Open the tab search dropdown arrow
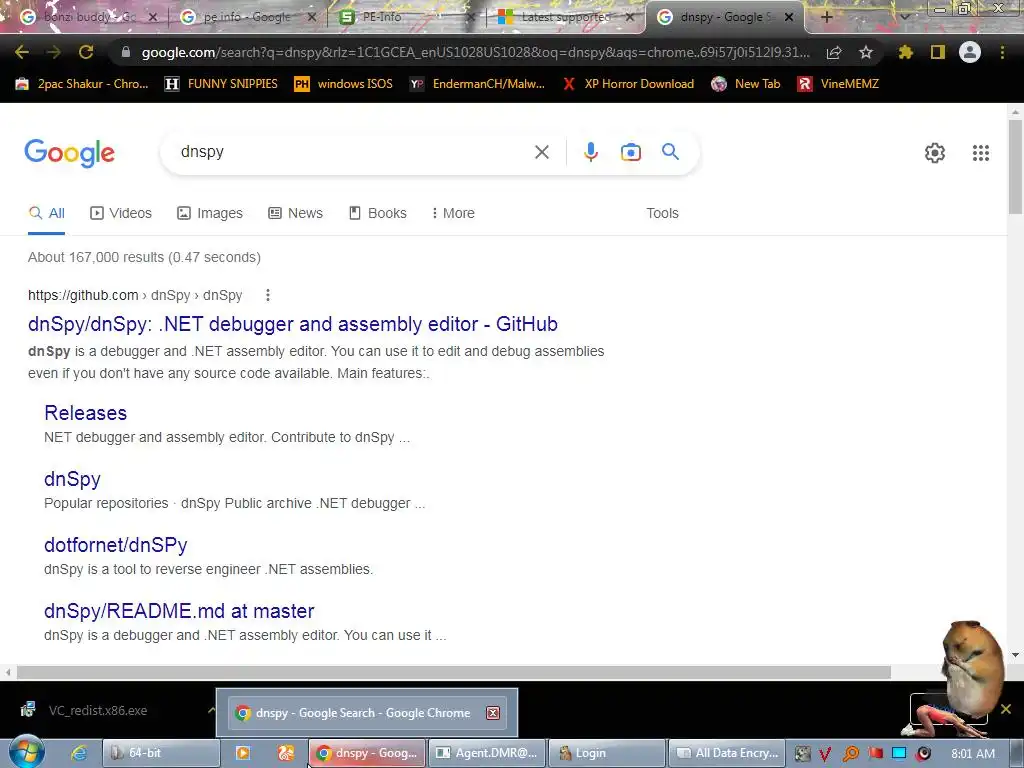 (x=904, y=17)
